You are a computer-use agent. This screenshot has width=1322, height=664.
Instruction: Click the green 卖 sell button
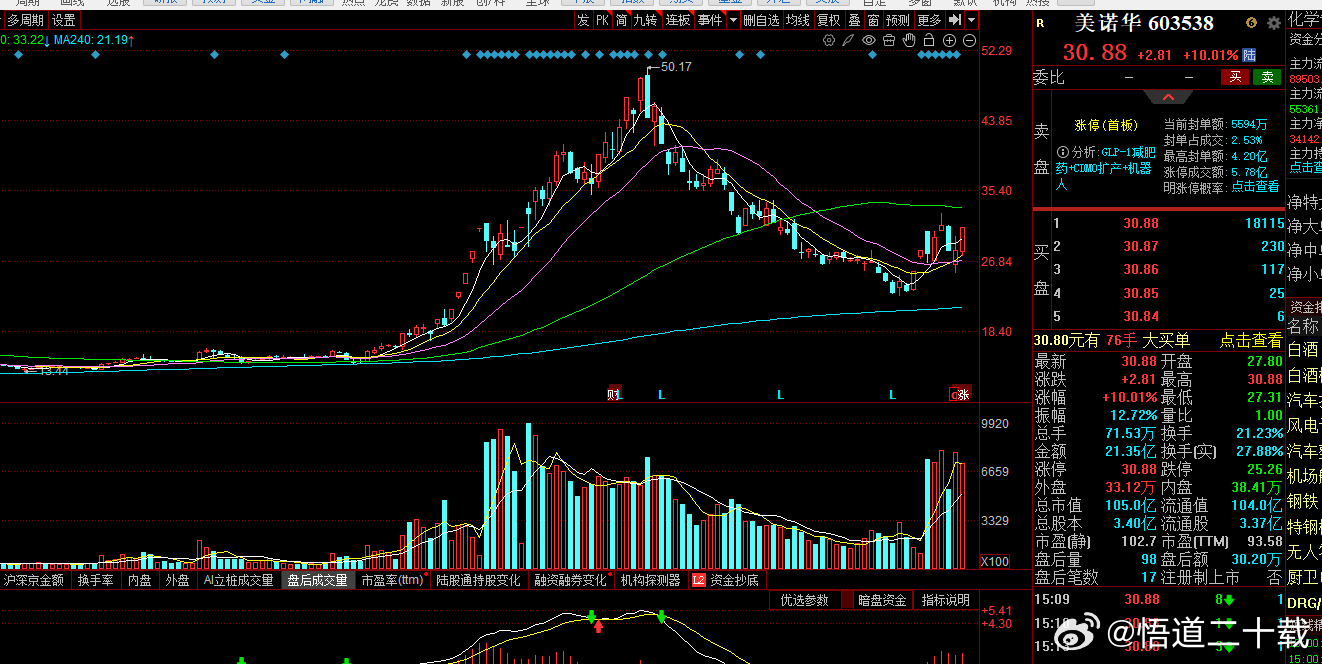click(x=1267, y=77)
